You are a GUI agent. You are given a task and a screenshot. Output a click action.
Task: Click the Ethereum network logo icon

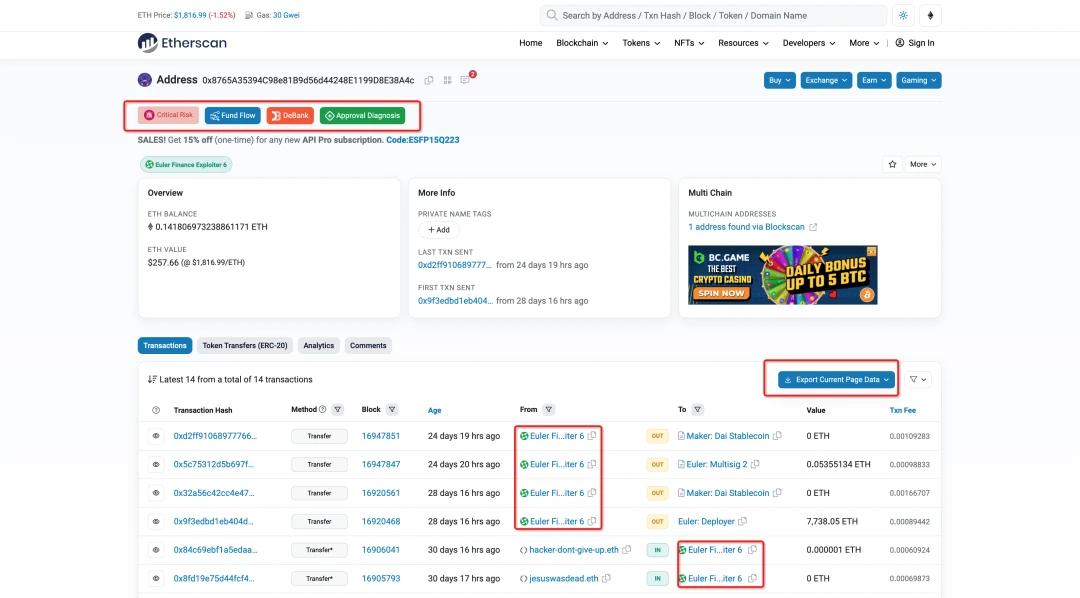[x=931, y=16]
